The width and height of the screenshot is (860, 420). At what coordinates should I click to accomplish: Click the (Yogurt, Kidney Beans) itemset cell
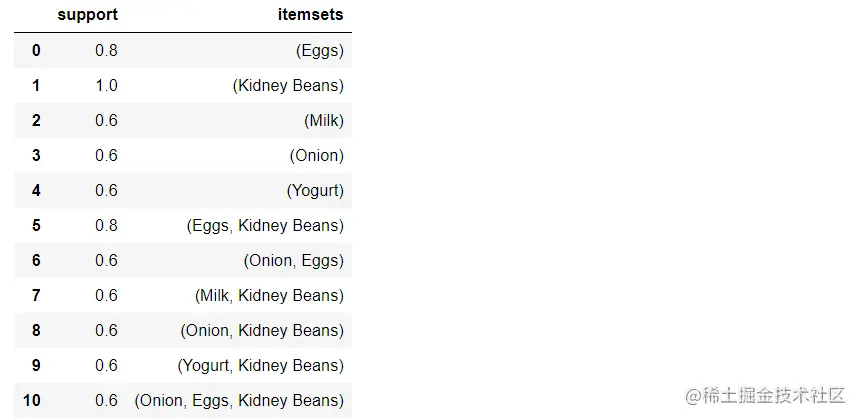tap(261, 365)
